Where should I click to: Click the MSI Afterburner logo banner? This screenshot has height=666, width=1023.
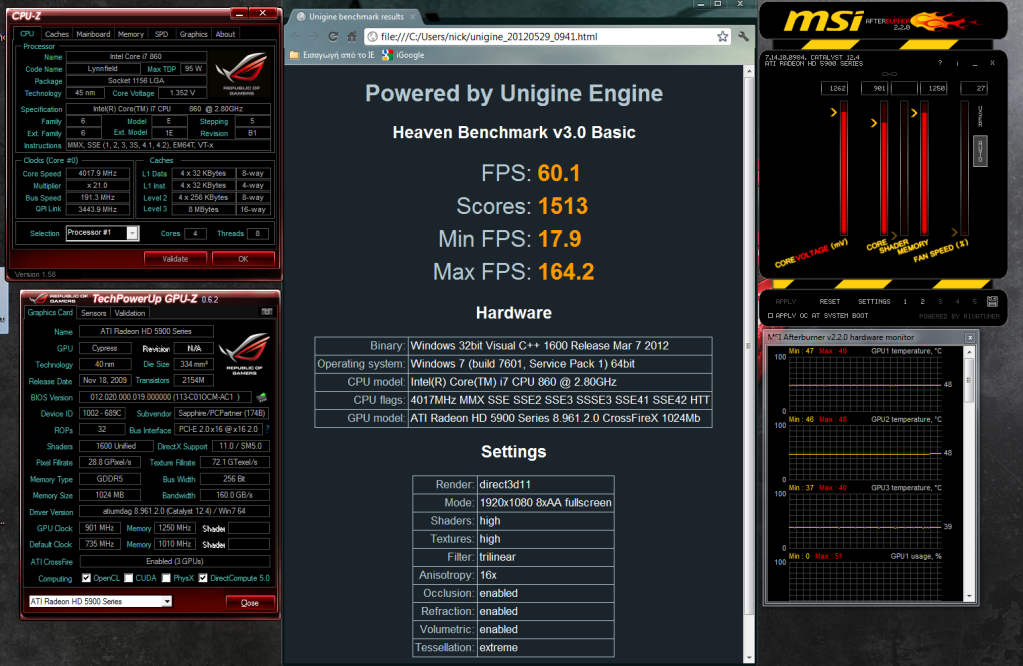[x=884, y=22]
